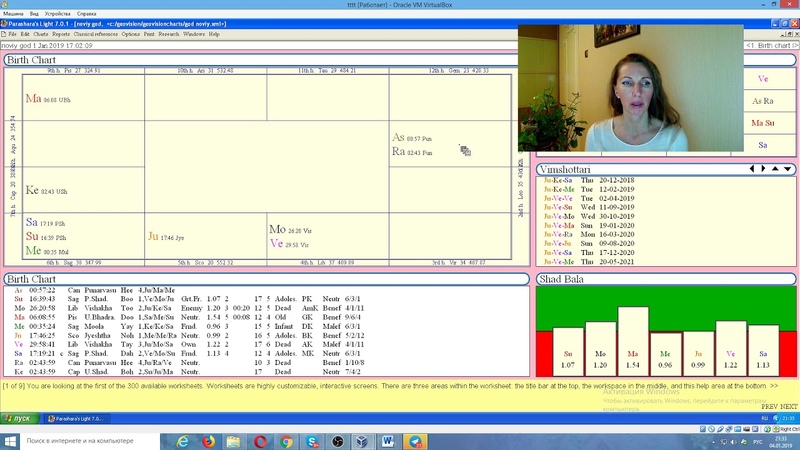Click the >> more help text link
The image size is (800, 450).
[x=774, y=386]
